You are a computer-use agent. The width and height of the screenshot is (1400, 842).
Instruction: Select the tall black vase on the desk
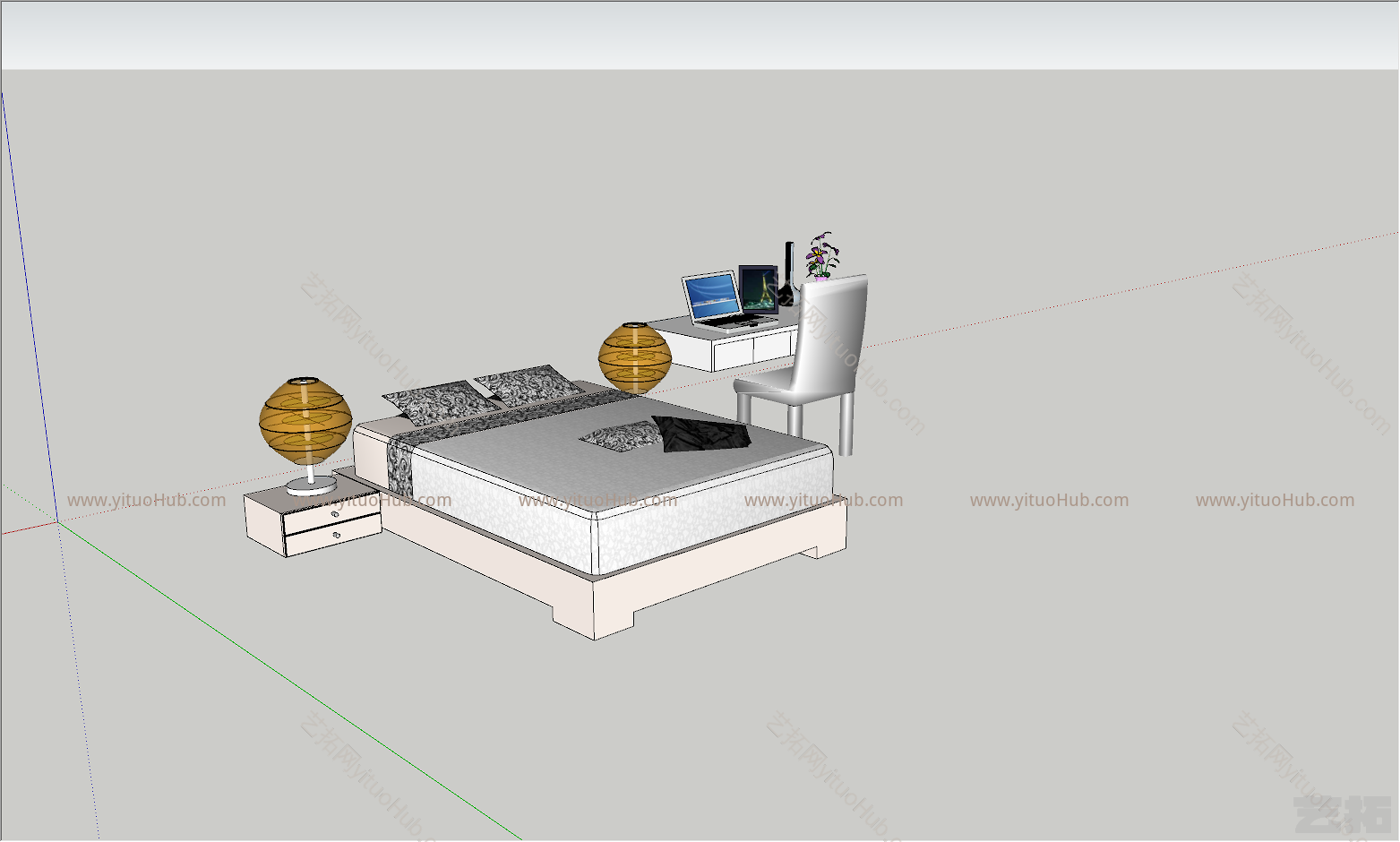(787, 274)
